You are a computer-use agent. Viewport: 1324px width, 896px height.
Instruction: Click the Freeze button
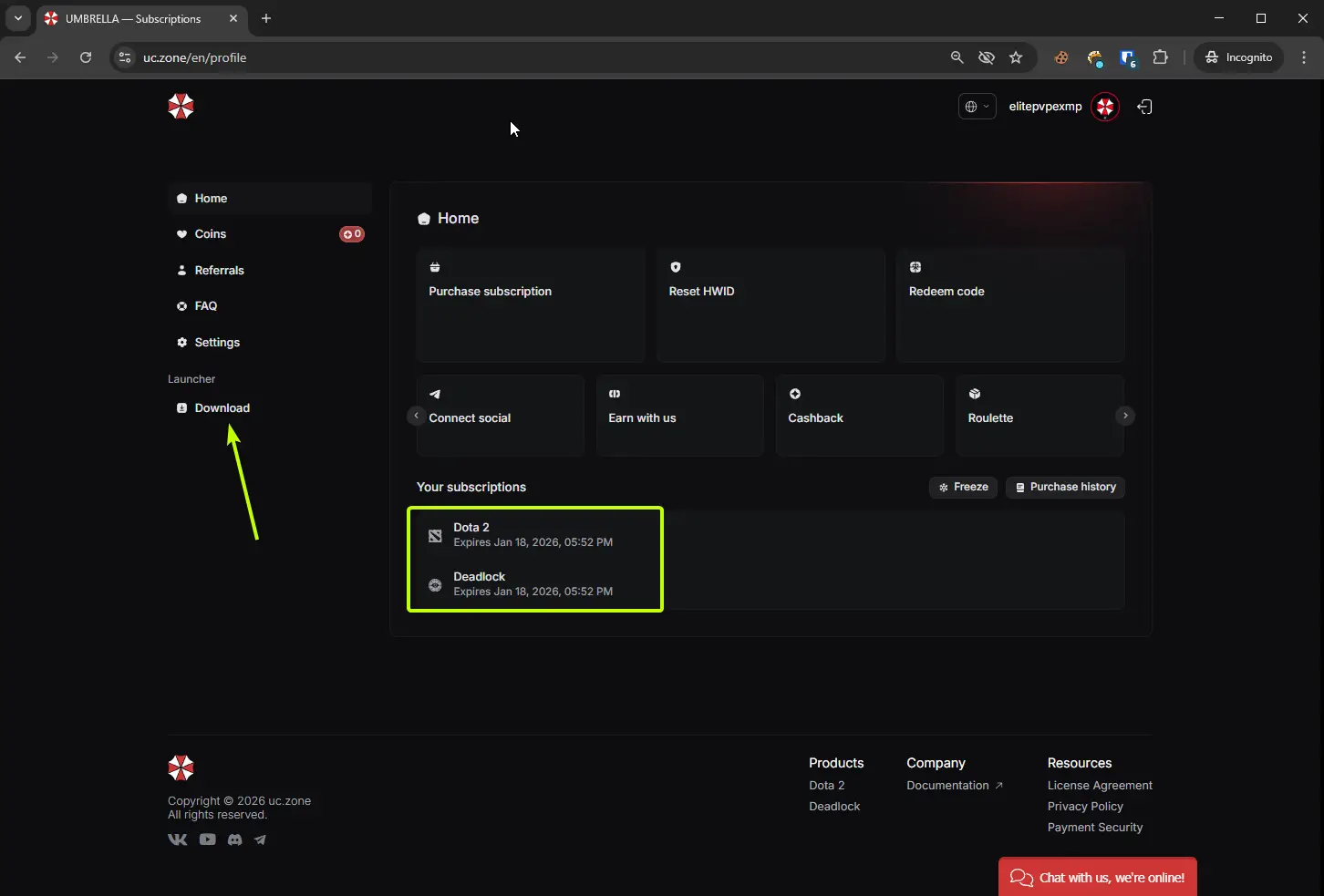(x=964, y=488)
